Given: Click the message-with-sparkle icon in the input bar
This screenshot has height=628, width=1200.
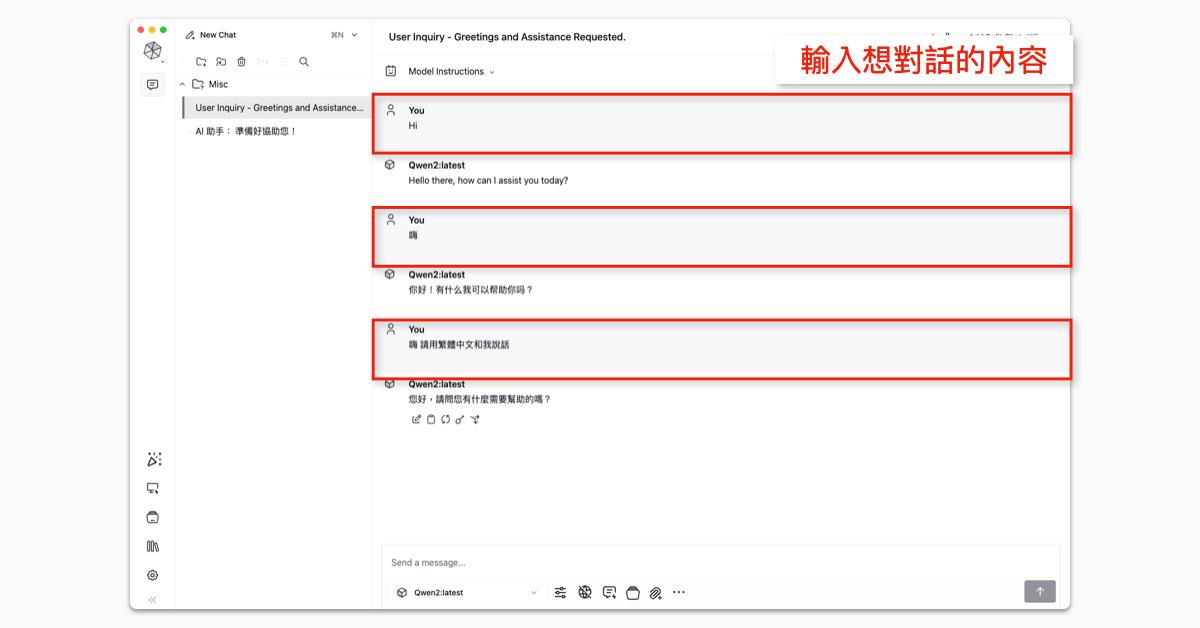Looking at the screenshot, I should pyautogui.click(x=609, y=593).
